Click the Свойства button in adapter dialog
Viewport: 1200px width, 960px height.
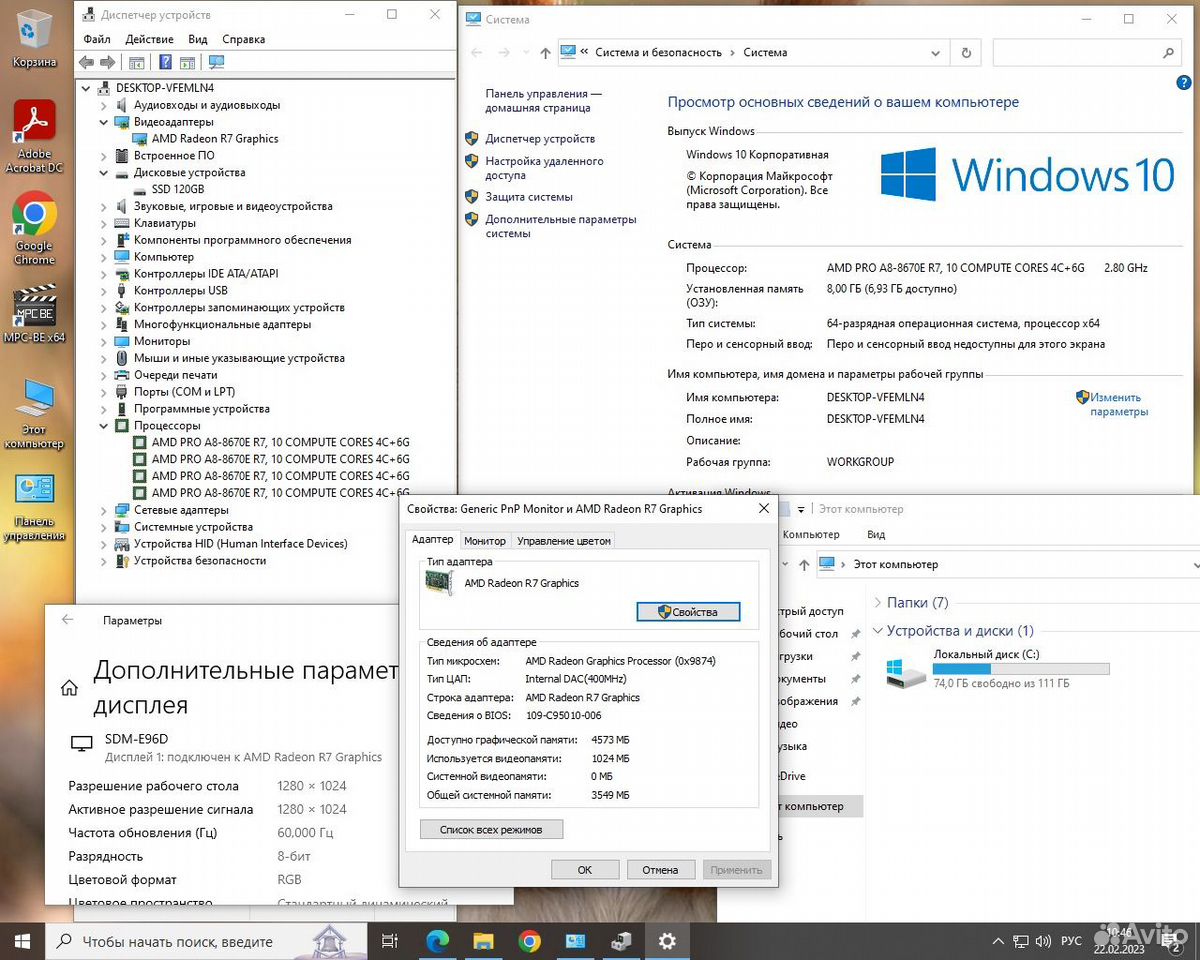click(688, 612)
